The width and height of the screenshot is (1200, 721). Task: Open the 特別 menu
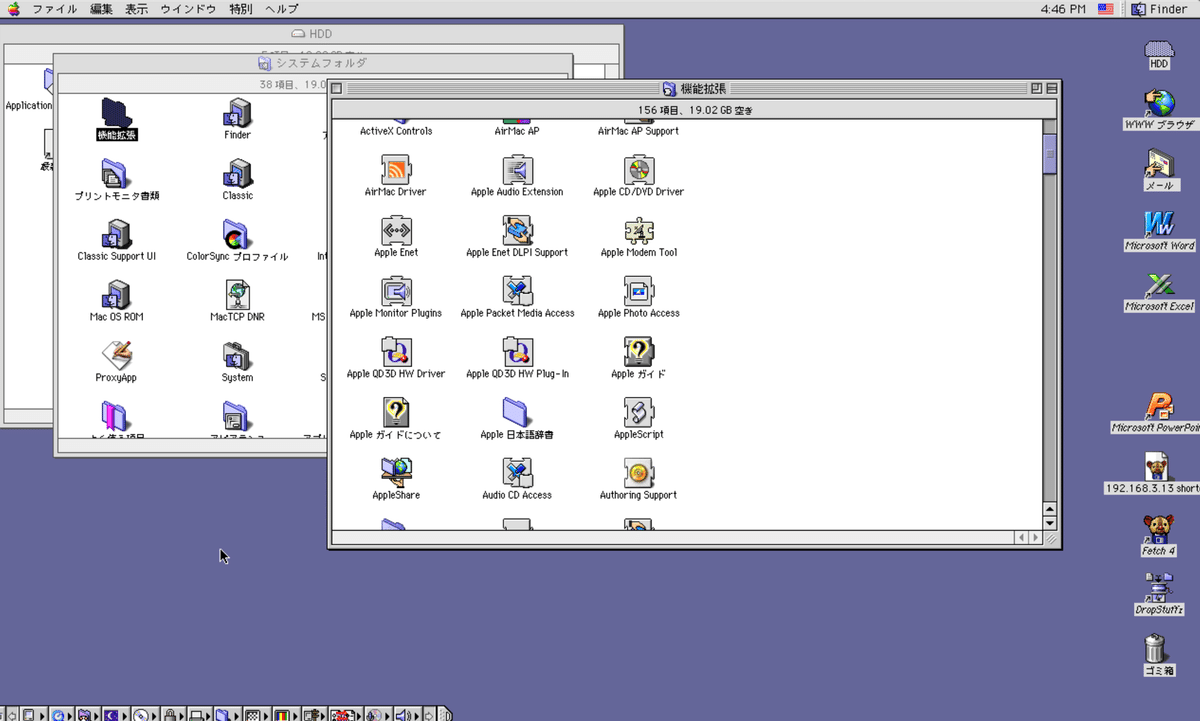coord(240,9)
